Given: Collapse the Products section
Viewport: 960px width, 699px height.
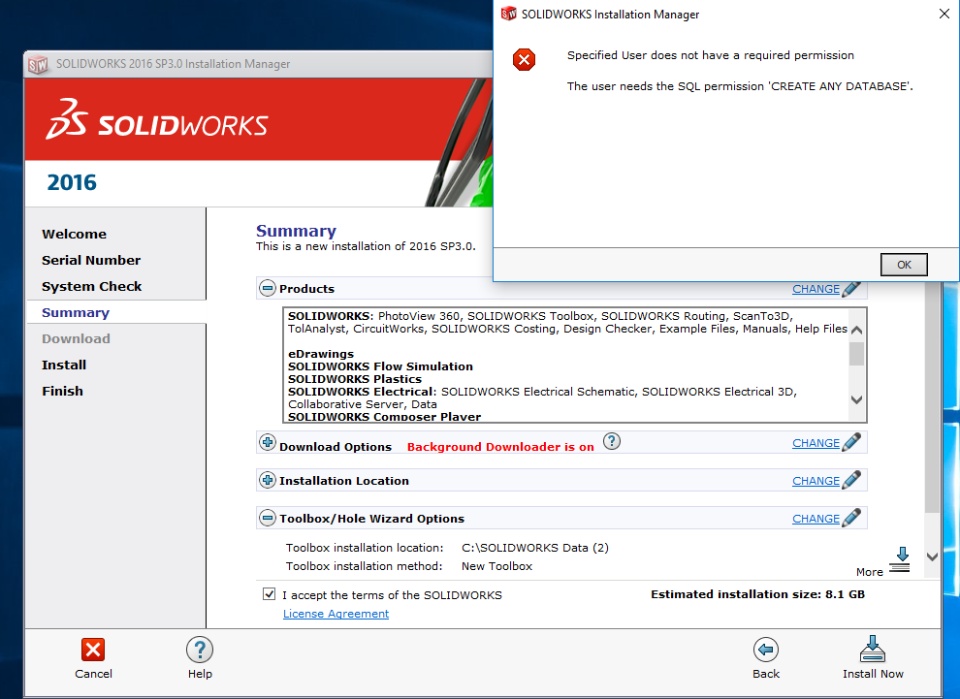Looking at the screenshot, I should pos(267,288).
